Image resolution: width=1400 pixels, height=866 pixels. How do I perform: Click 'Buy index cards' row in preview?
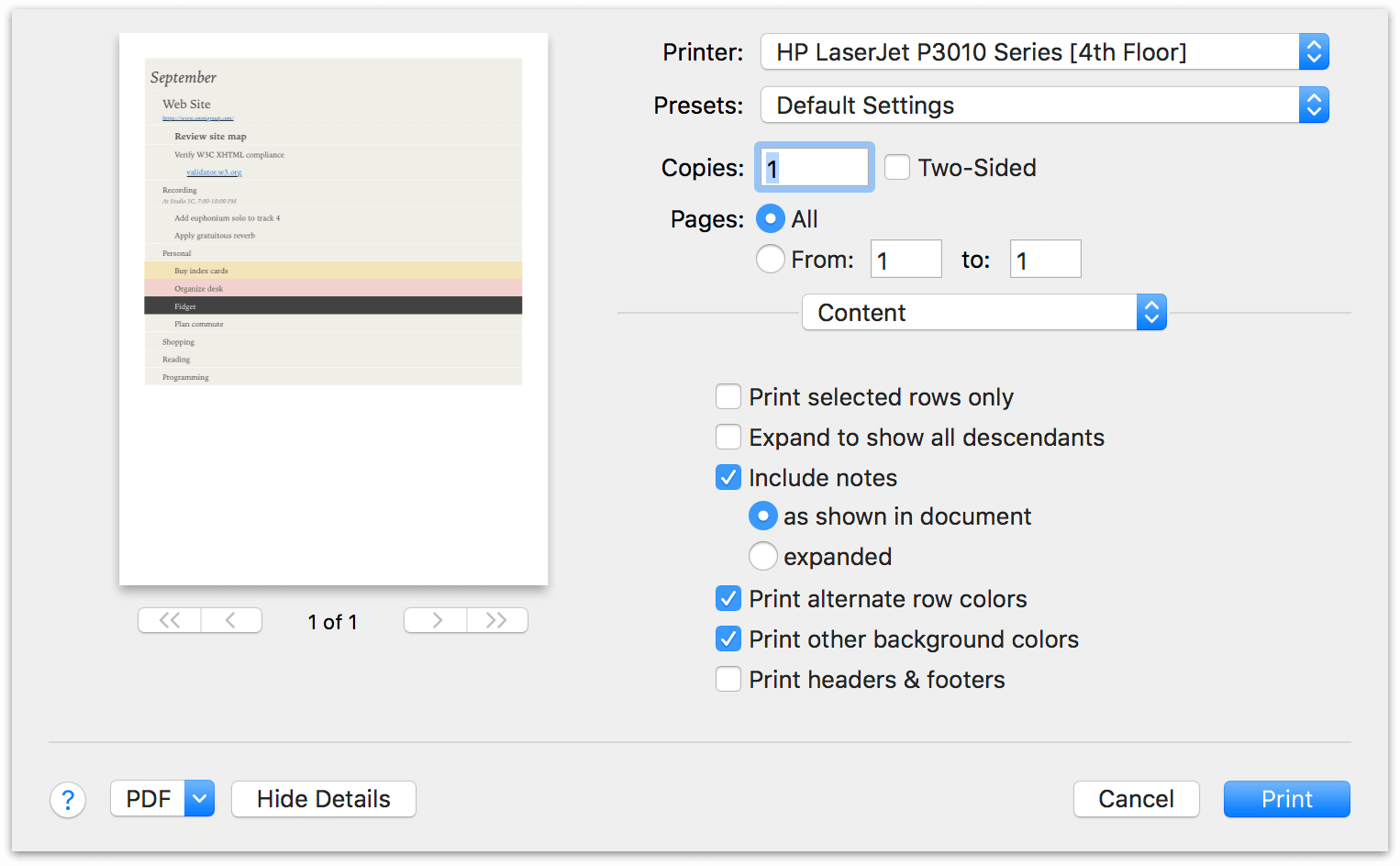334,271
